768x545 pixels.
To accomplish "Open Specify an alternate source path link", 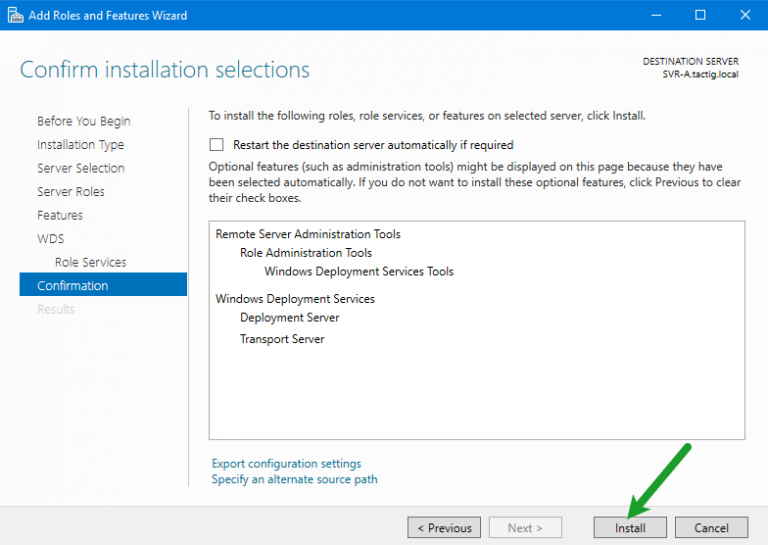I will pos(294,479).
